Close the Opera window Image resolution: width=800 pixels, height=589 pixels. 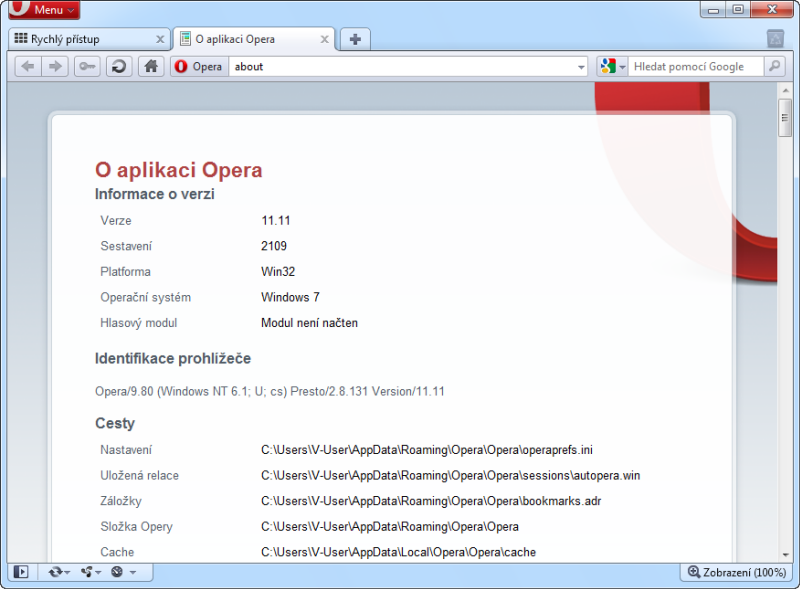pos(772,10)
